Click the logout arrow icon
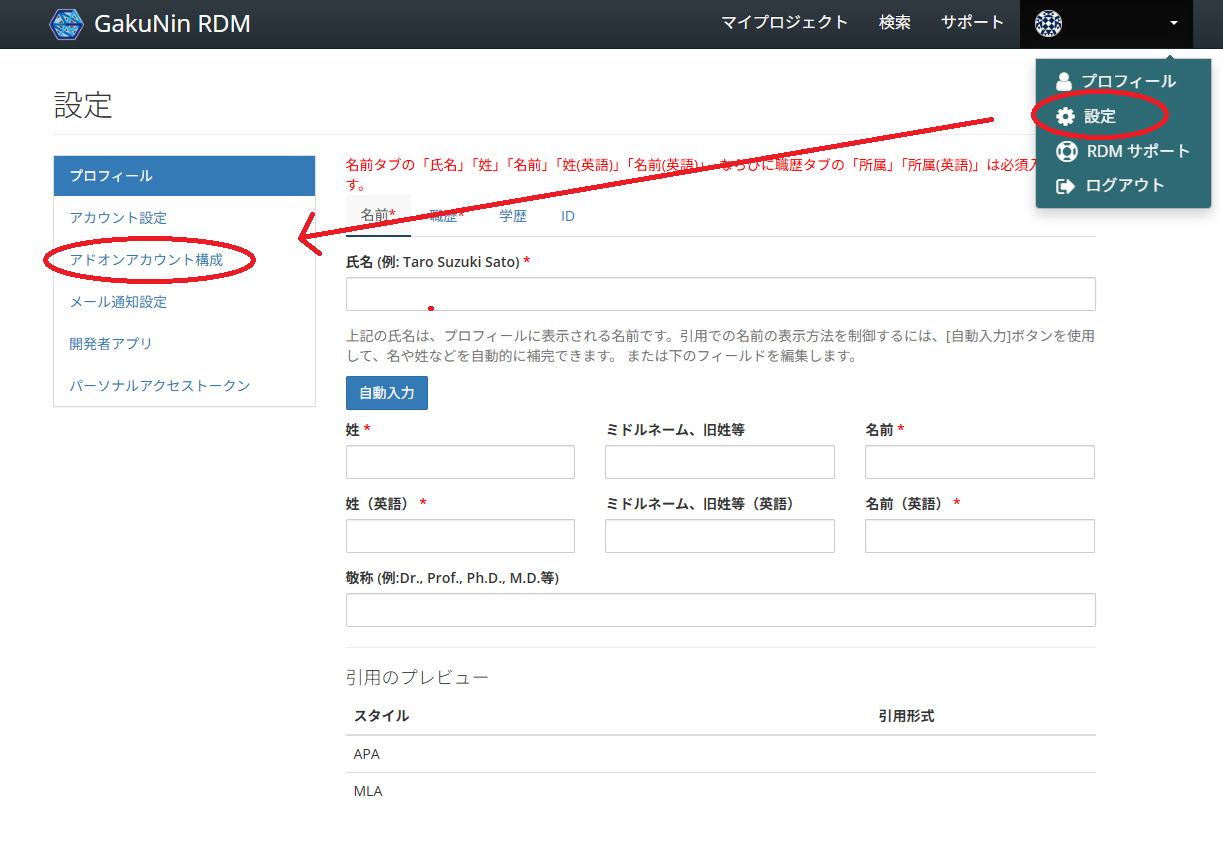Image resolution: width=1223 pixels, height=842 pixels. click(x=1066, y=185)
